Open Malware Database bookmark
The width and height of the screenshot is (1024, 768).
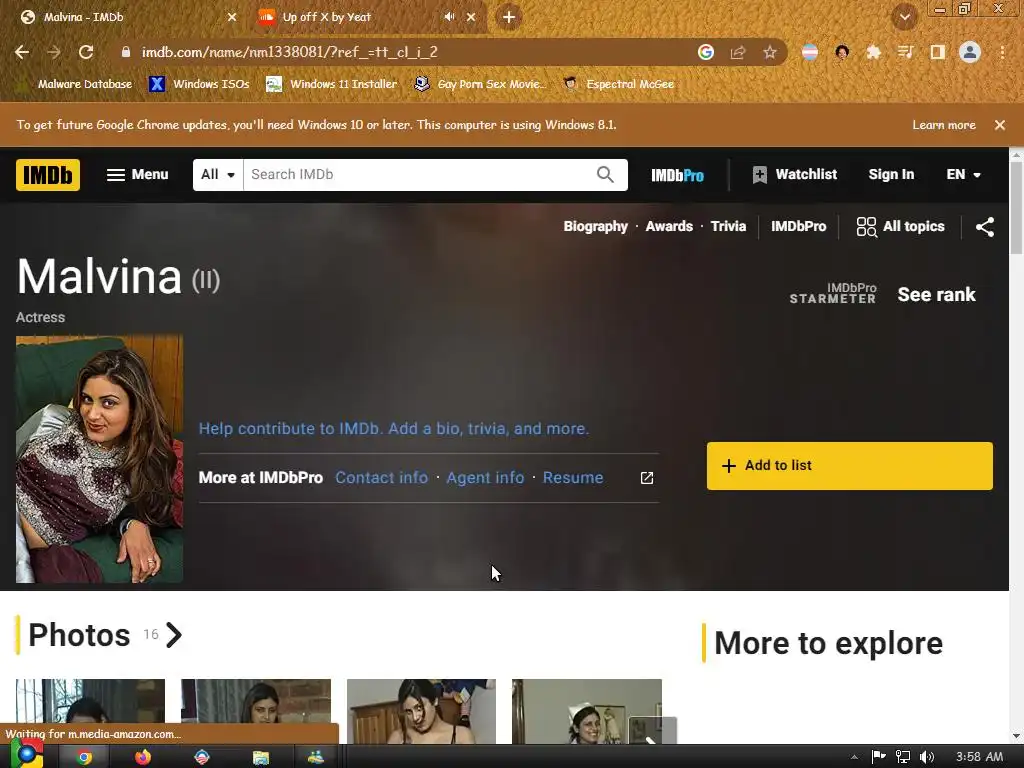[76, 84]
